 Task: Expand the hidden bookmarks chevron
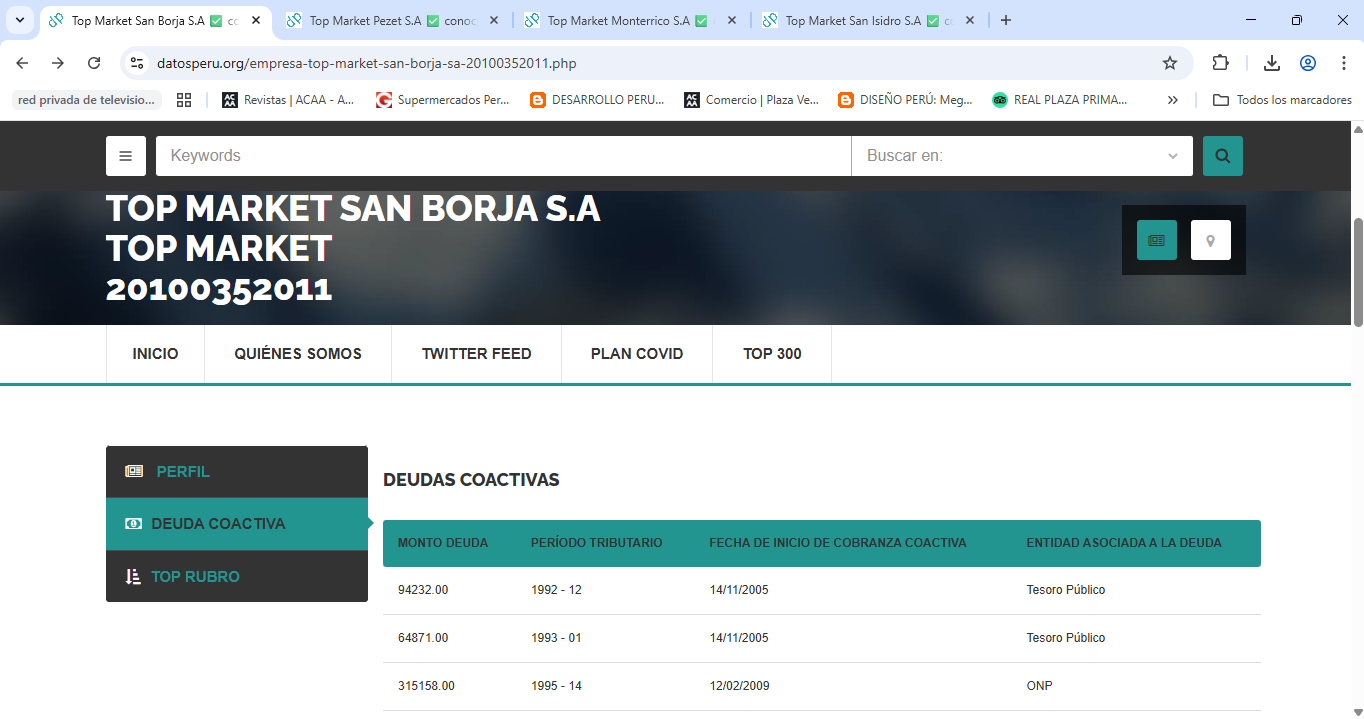[1173, 100]
